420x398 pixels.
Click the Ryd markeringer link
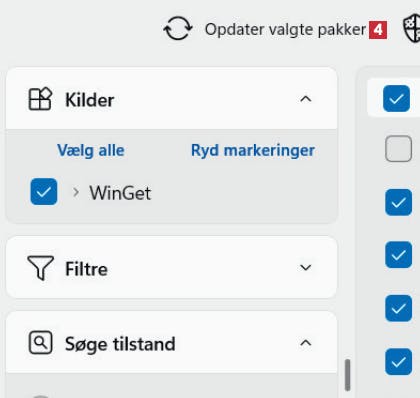253,150
